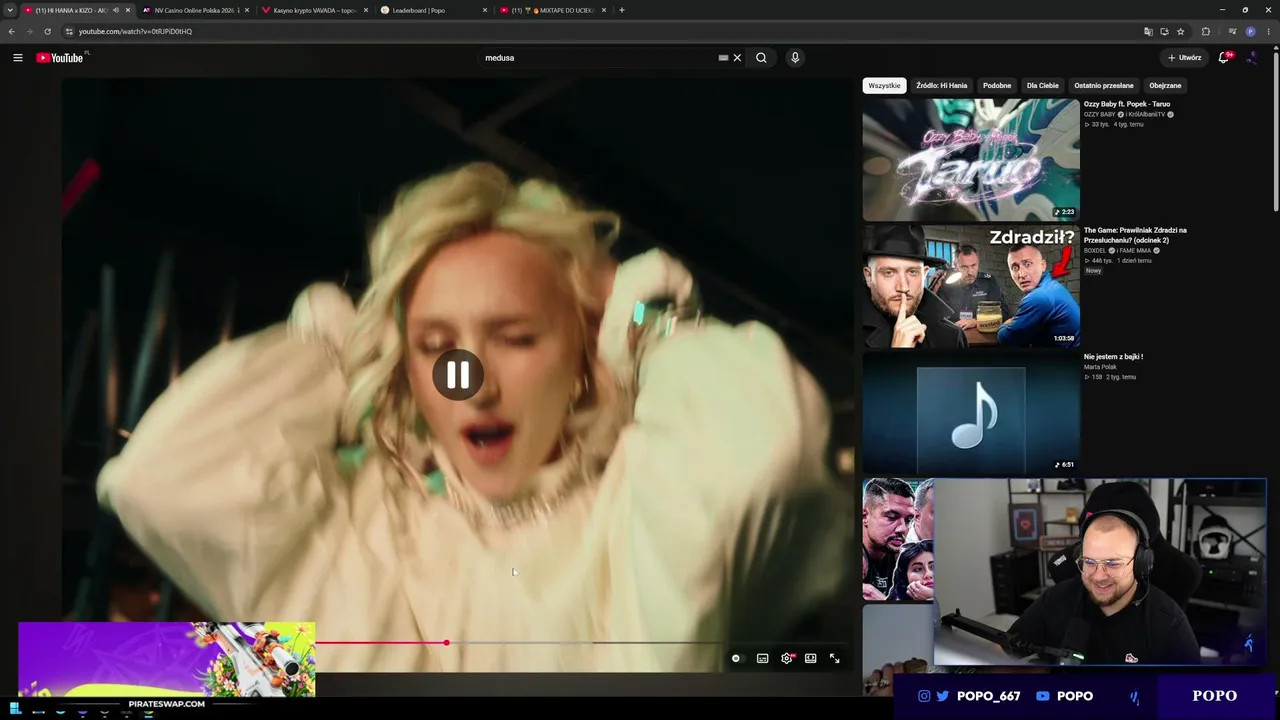Switch player to theater mode
Screen dimensions: 1280x720
tap(811, 658)
